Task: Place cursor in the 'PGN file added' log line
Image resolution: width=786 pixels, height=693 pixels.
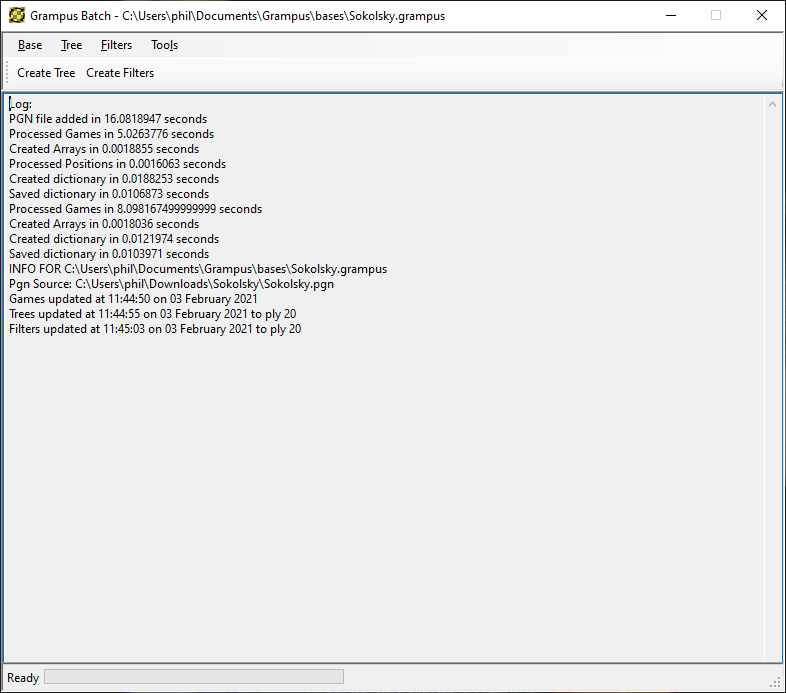Action: click(x=108, y=119)
